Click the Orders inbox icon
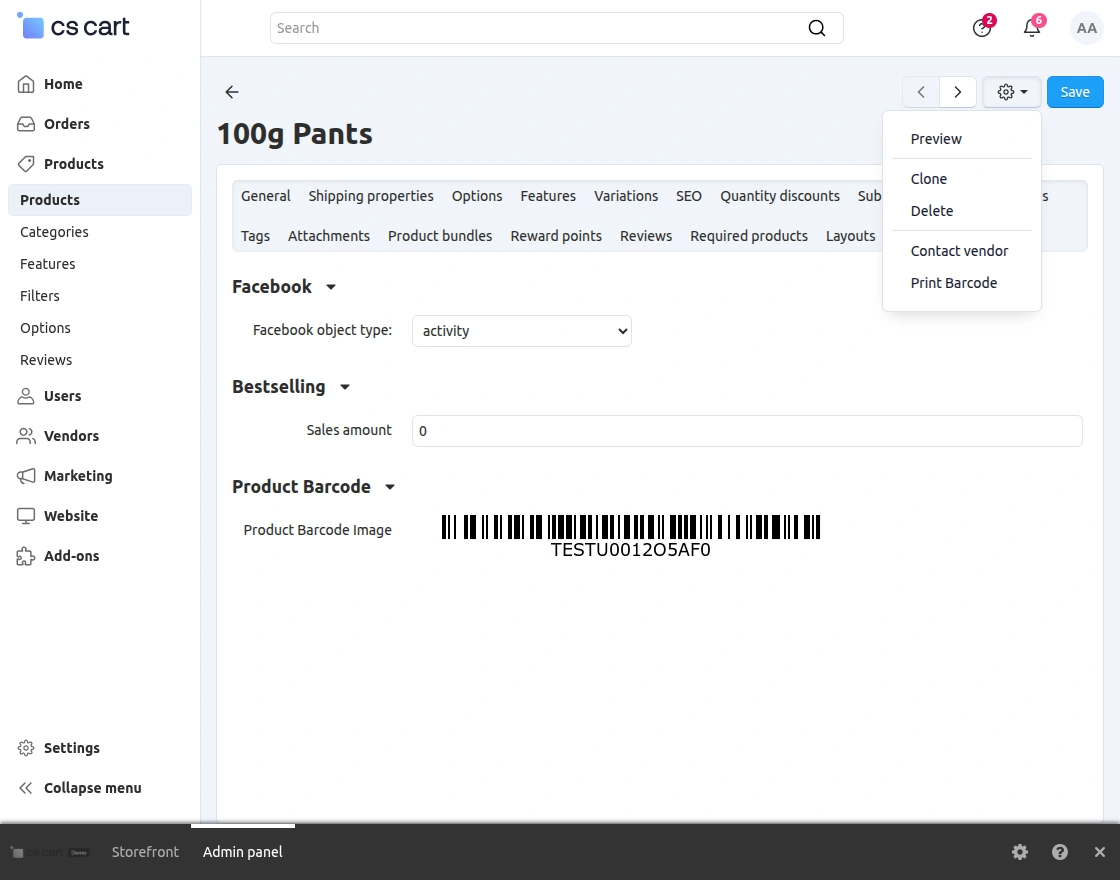1120x880 pixels. pos(26,124)
